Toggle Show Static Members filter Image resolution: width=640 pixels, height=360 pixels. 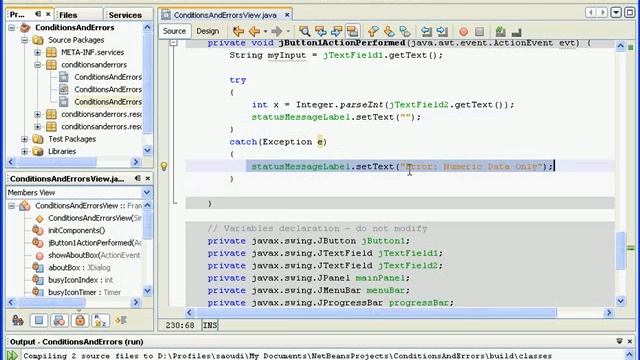click(59, 320)
